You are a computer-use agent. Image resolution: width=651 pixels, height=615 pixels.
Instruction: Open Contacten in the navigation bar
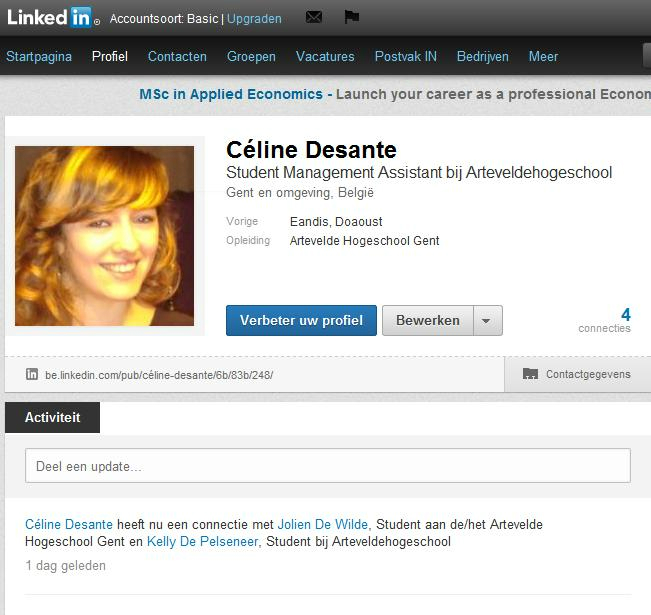[177, 57]
